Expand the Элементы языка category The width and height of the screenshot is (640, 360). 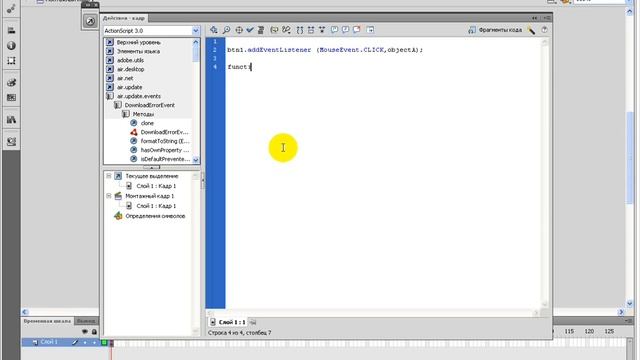point(110,51)
